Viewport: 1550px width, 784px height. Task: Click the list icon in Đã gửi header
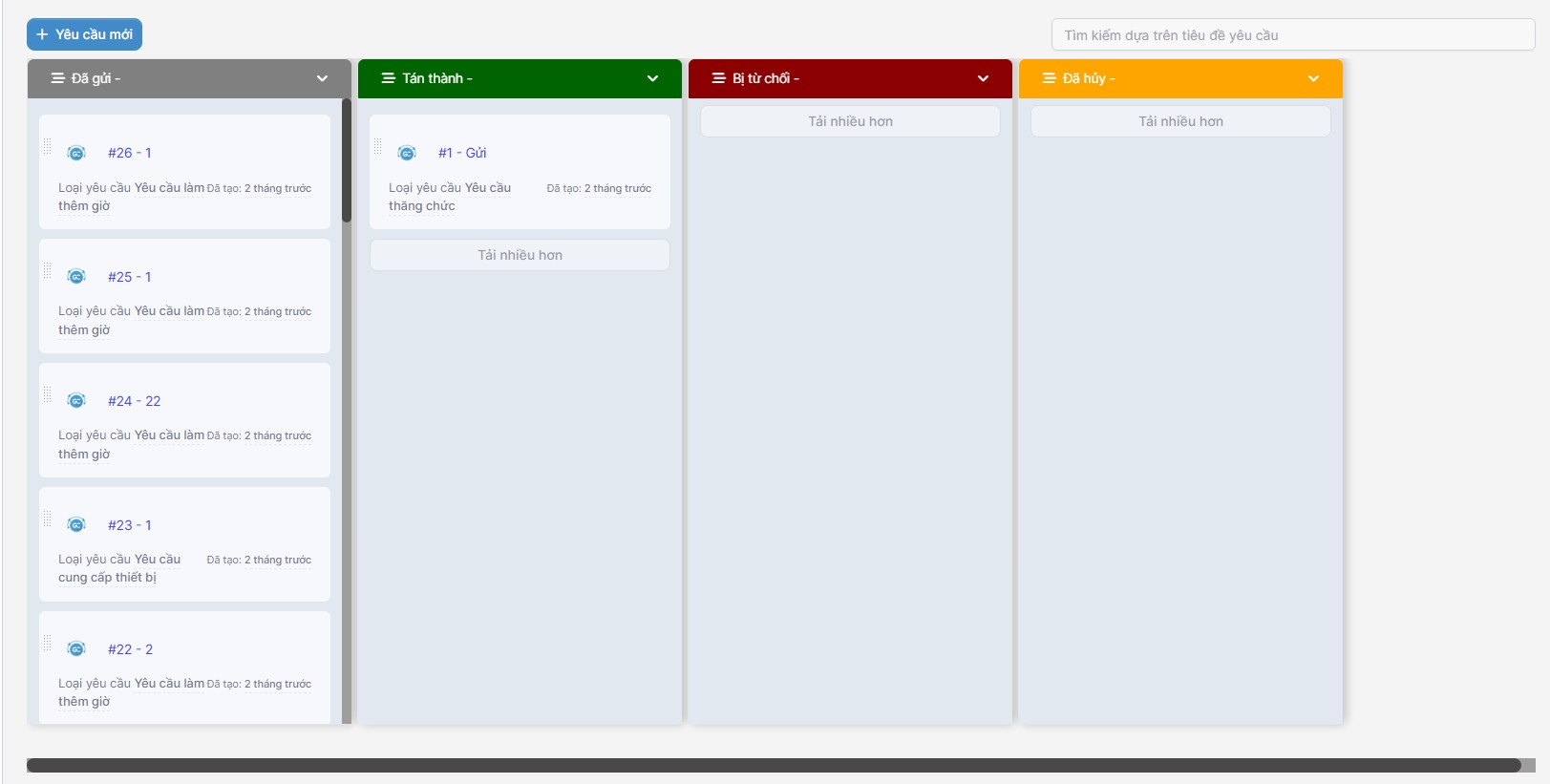click(58, 78)
